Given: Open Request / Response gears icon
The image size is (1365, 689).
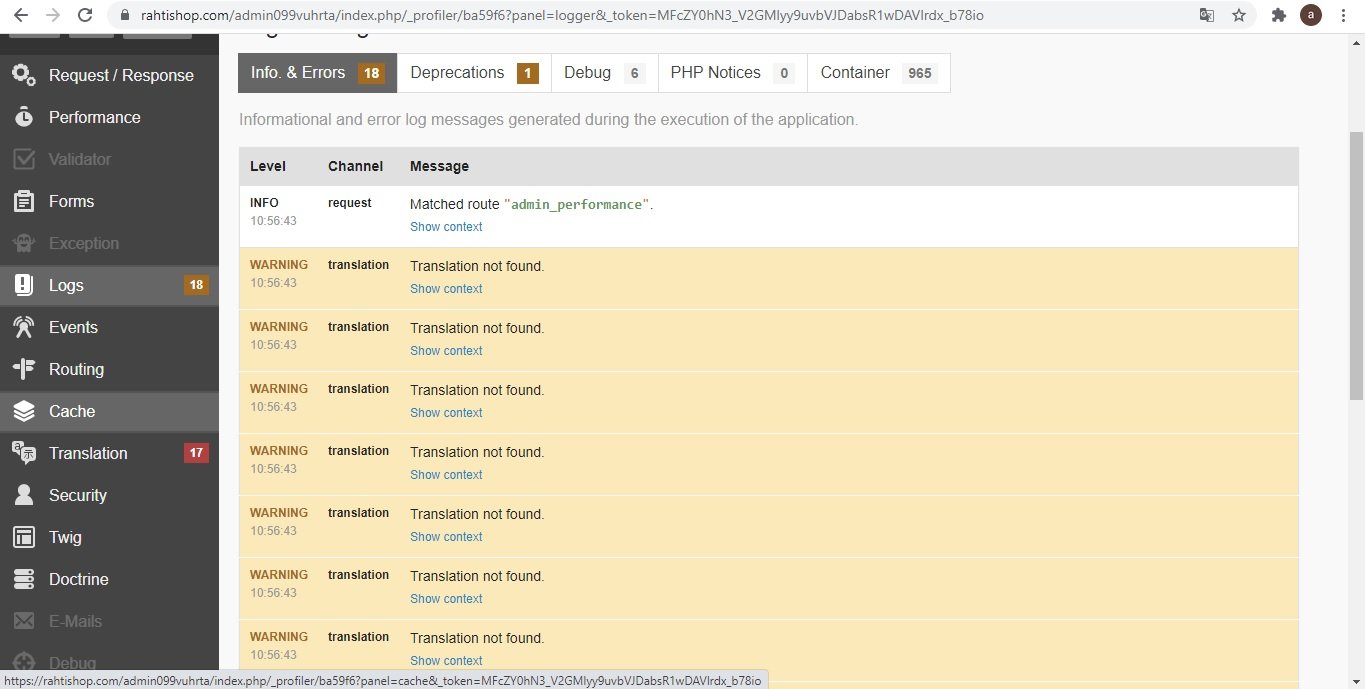Looking at the screenshot, I should pyautogui.click(x=24, y=75).
